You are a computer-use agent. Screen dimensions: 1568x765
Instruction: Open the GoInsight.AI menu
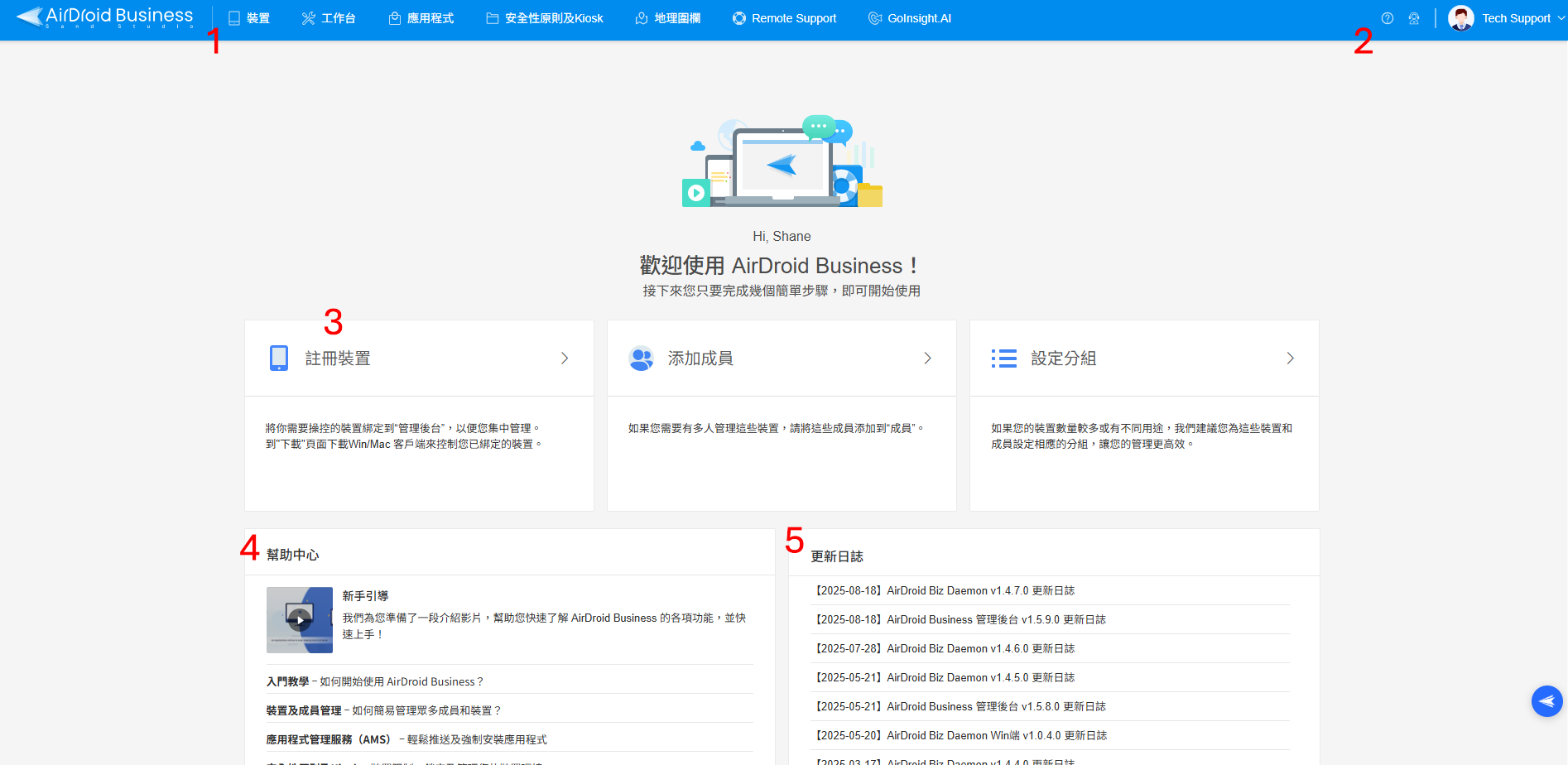click(x=910, y=18)
